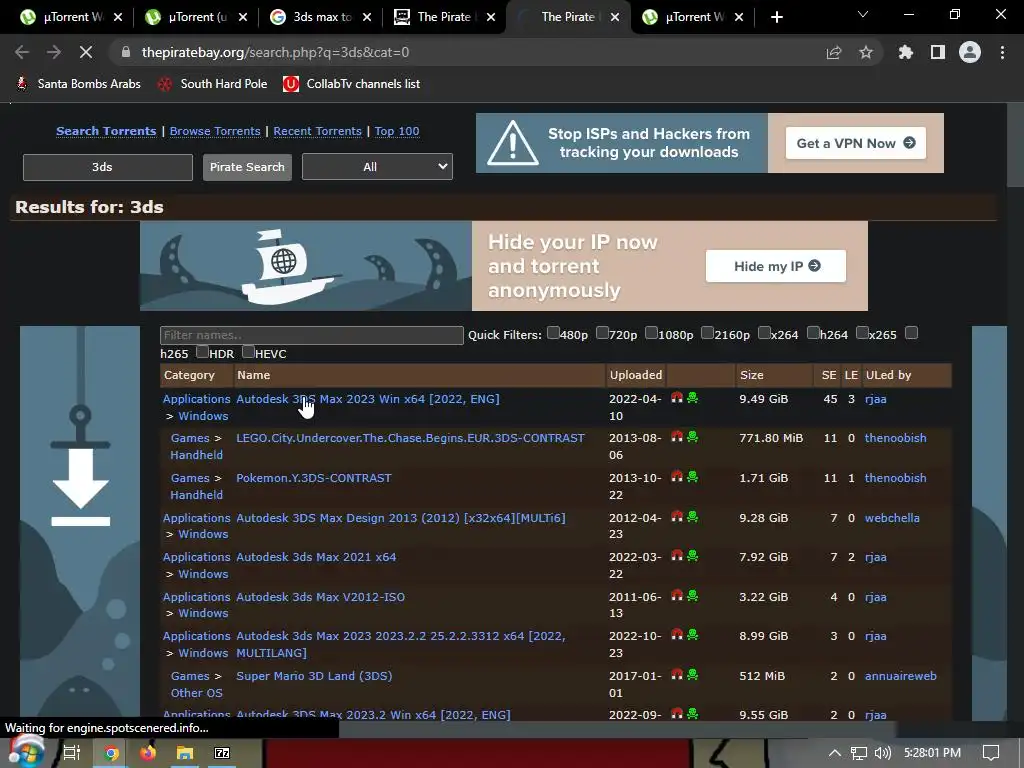Click the magnet icon for Pokemon.Y.3DS-CONTRAST
This screenshot has width=1024, height=768.
pos(677,477)
